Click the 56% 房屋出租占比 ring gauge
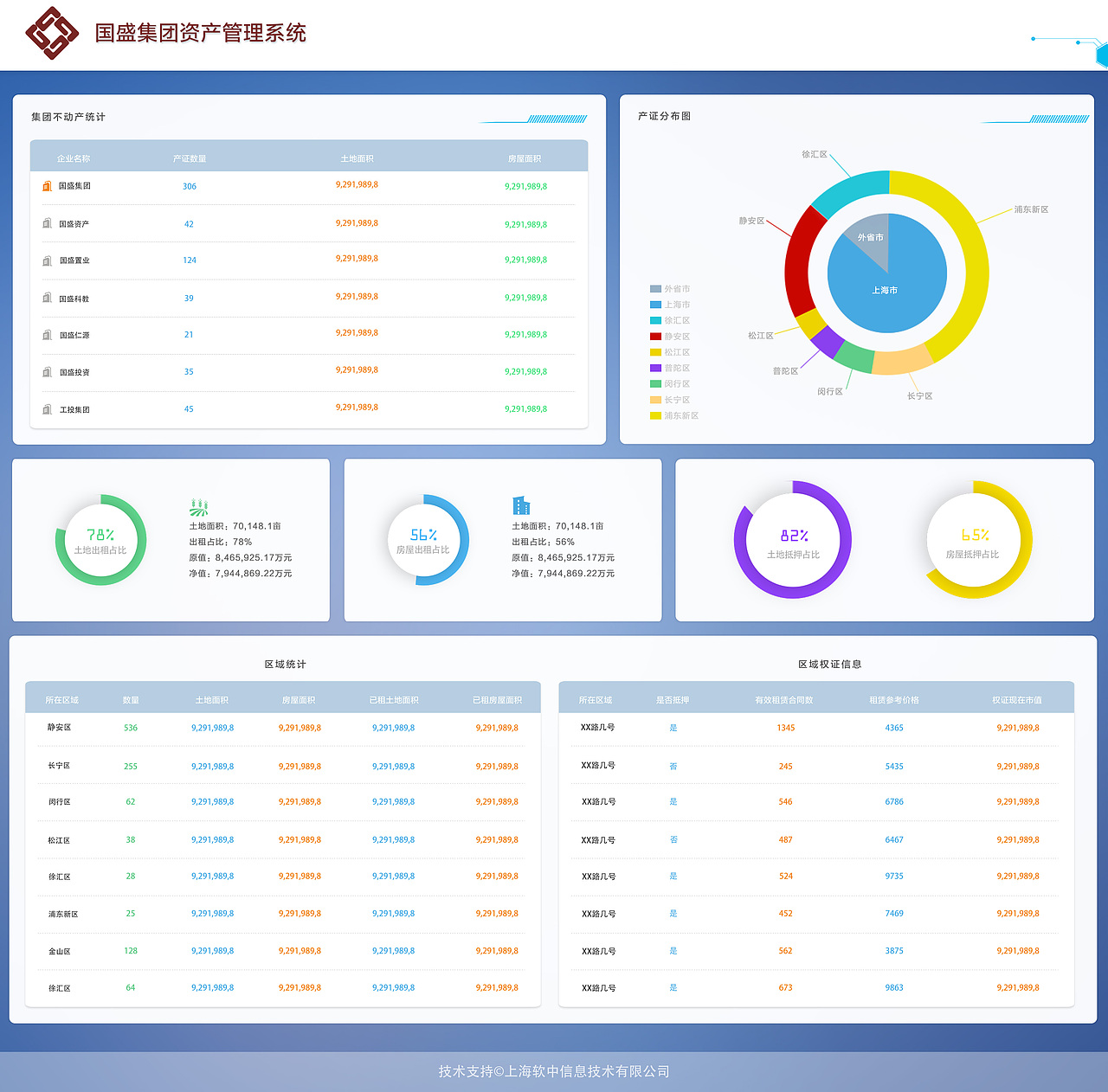The image size is (1108, 1092). point(423,540)
